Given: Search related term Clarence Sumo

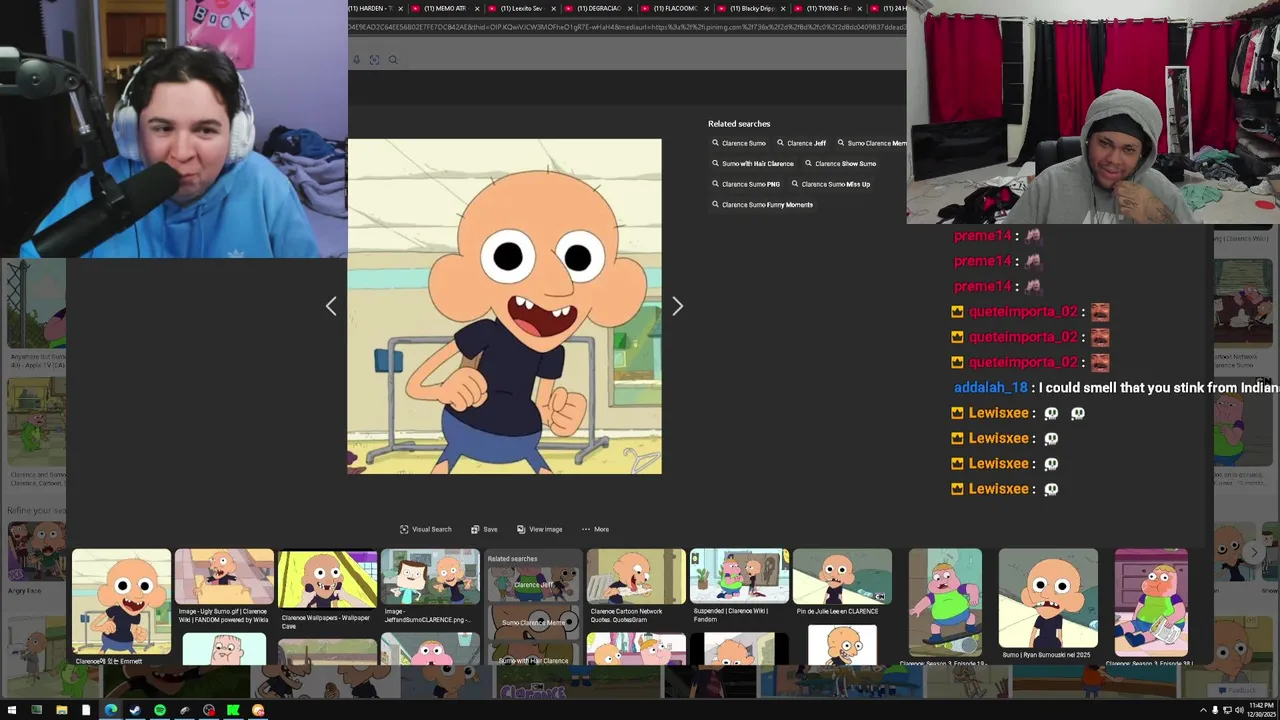Looking at the screenshot, I should pos(739,143).
